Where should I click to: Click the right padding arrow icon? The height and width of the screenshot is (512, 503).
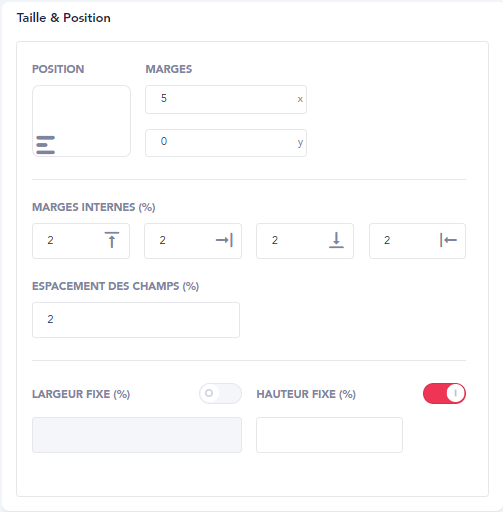coord(224,240)
